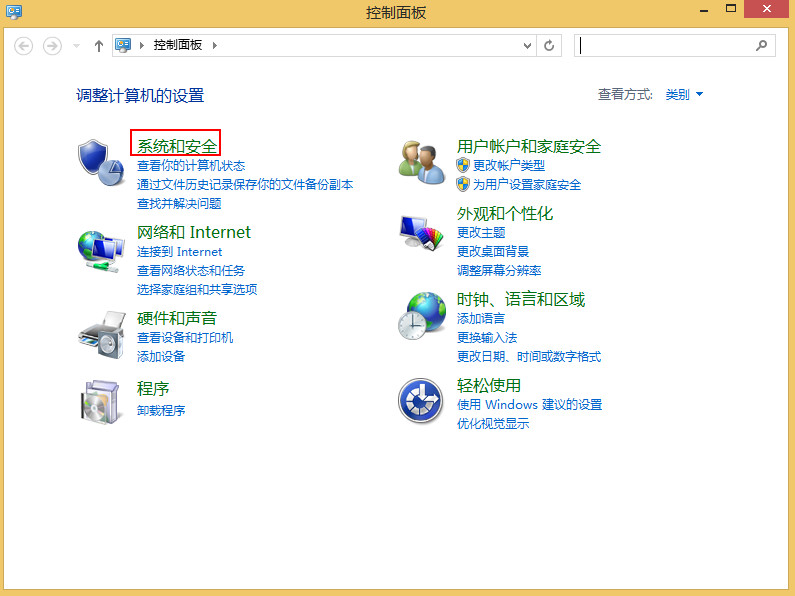
Task: Open the Network and Internet globe icon
Action: tap(100, 249)
